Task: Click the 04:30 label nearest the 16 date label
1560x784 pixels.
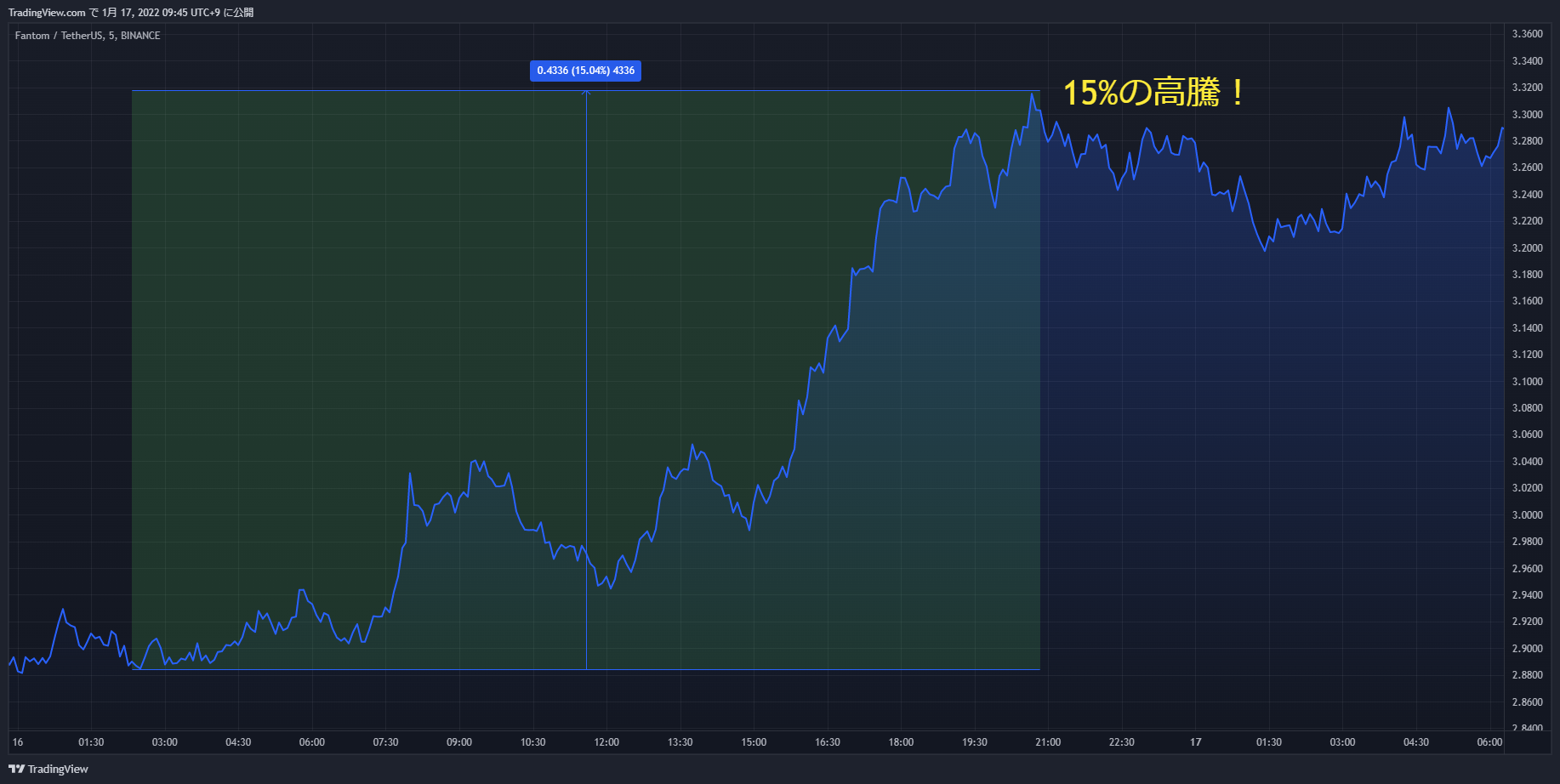Action: tap(238, 742)
